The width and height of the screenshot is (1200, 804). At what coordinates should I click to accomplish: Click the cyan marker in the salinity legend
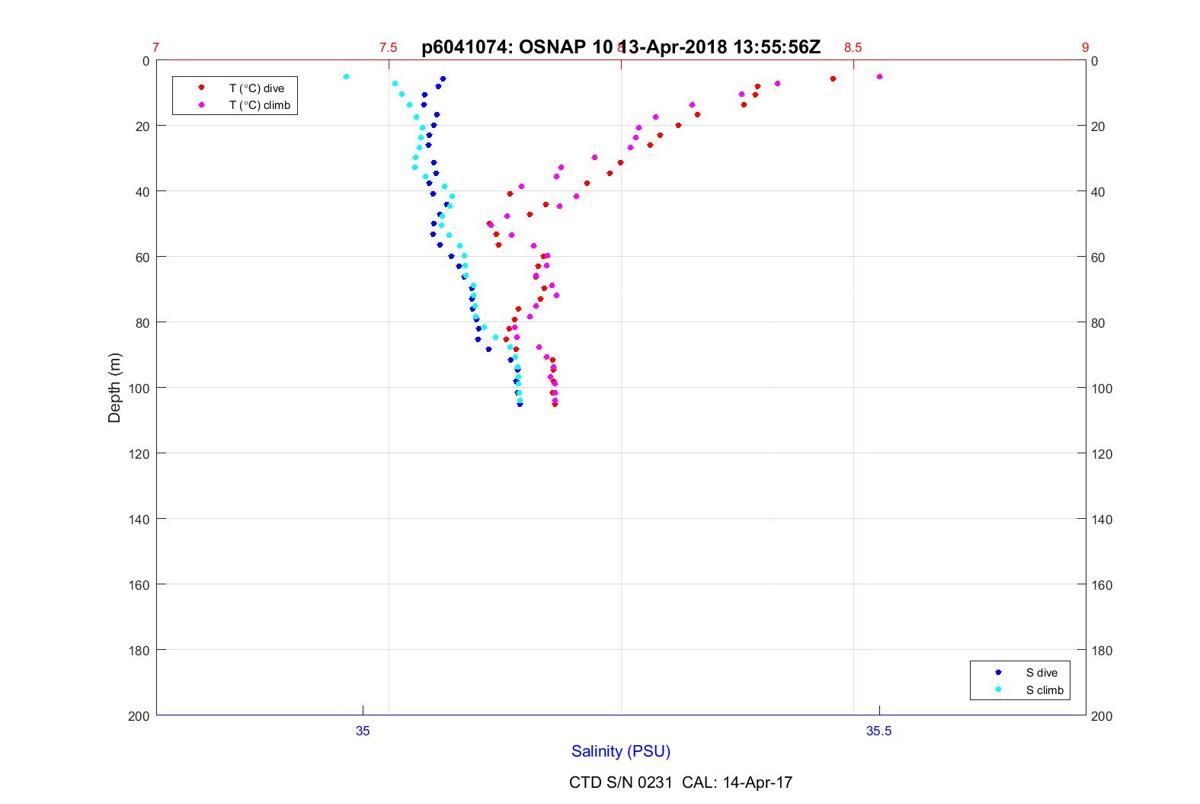(999, 690)
